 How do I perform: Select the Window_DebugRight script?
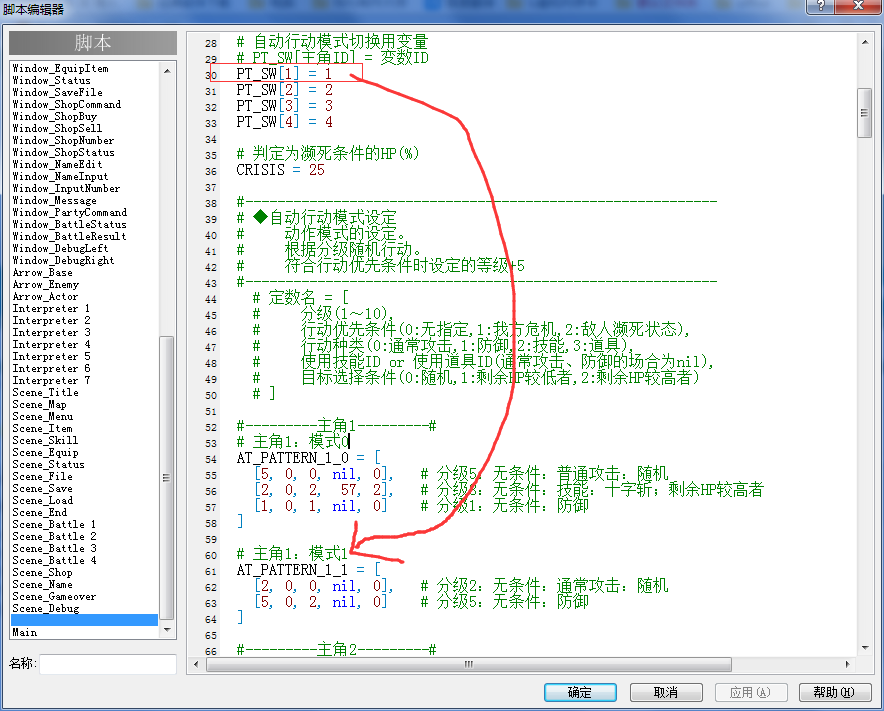pyautogui.click(x=64, y=260)
